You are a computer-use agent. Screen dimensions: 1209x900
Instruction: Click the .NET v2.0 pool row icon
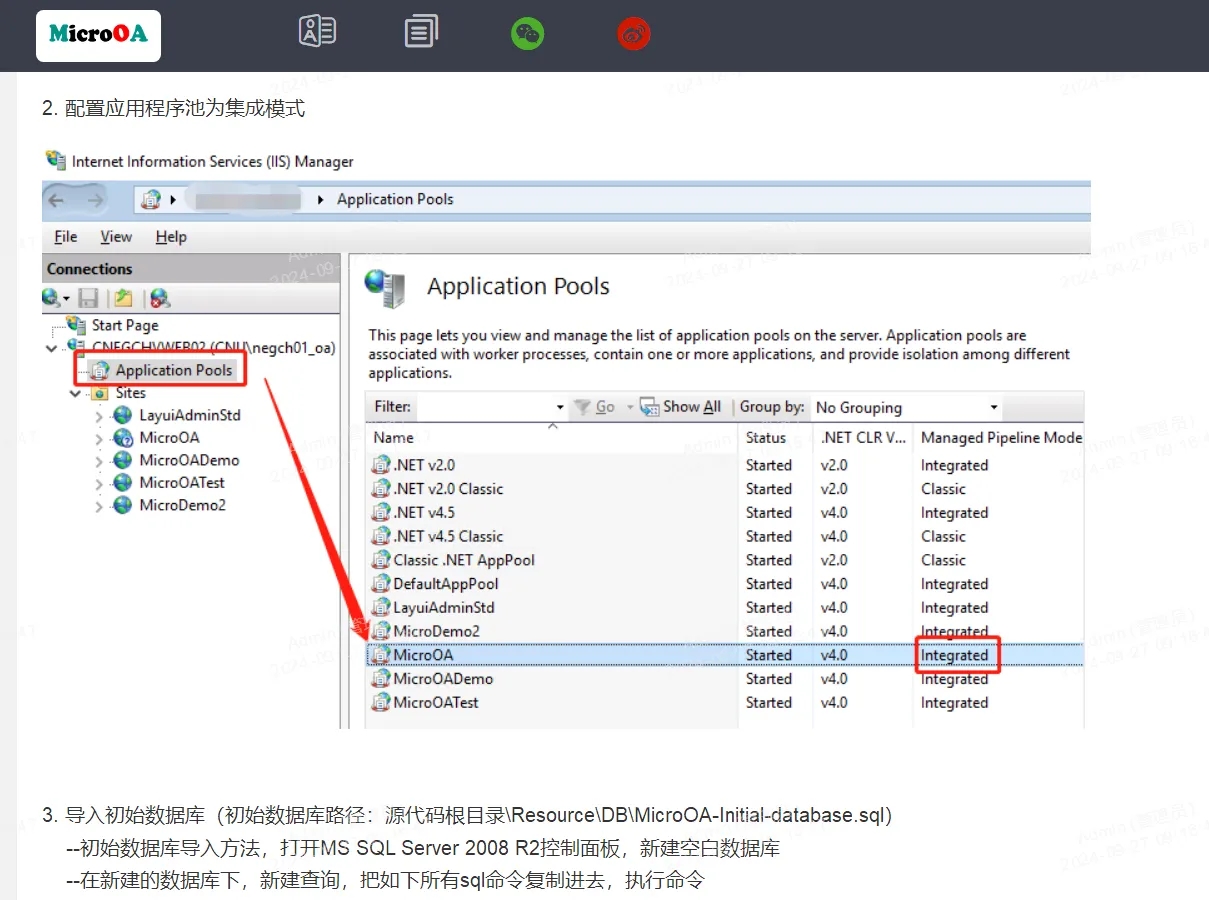pos(380,465)
